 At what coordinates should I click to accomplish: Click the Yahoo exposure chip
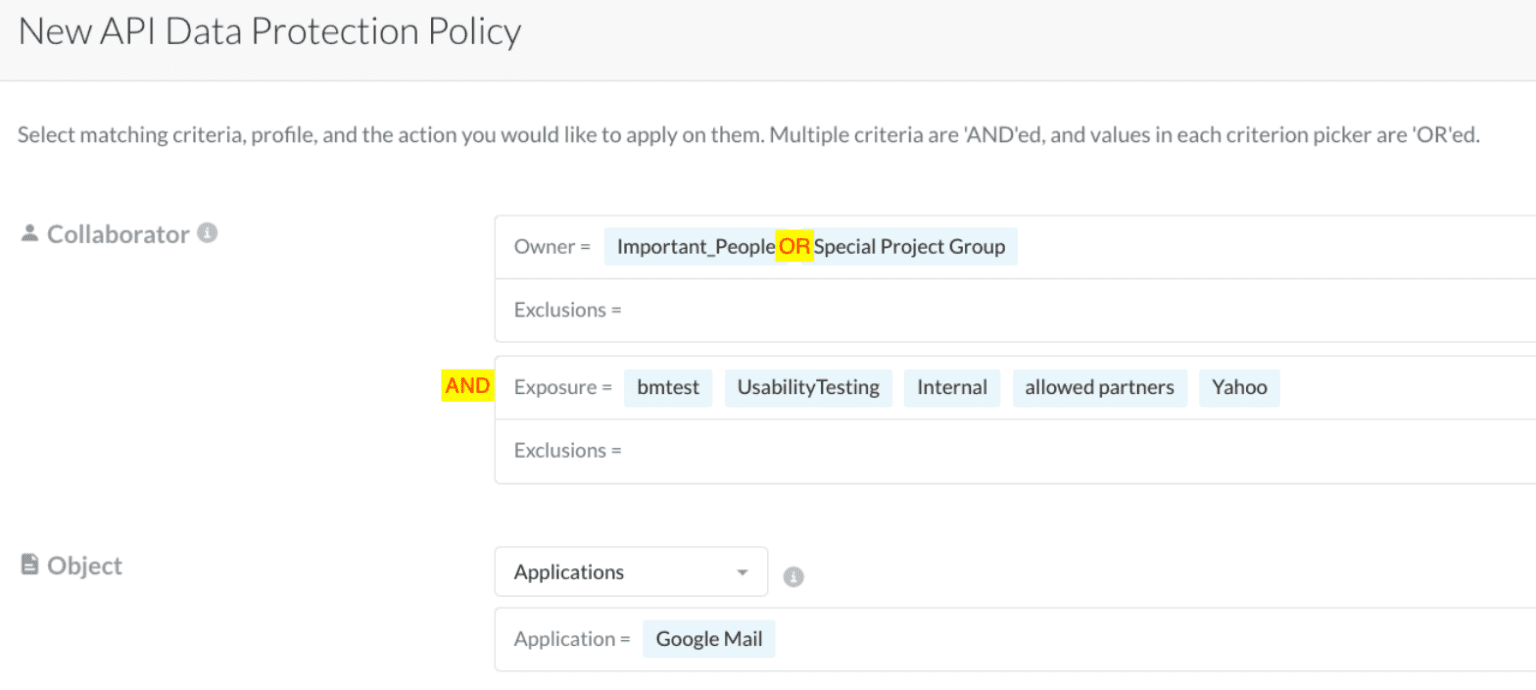[x=1239, y=387]
